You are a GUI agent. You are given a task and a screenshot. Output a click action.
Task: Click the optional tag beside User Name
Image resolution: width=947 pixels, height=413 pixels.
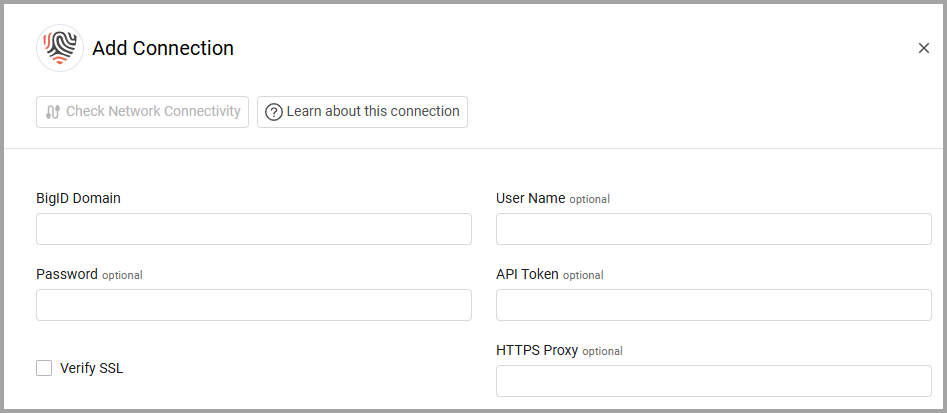pos(589,199)
